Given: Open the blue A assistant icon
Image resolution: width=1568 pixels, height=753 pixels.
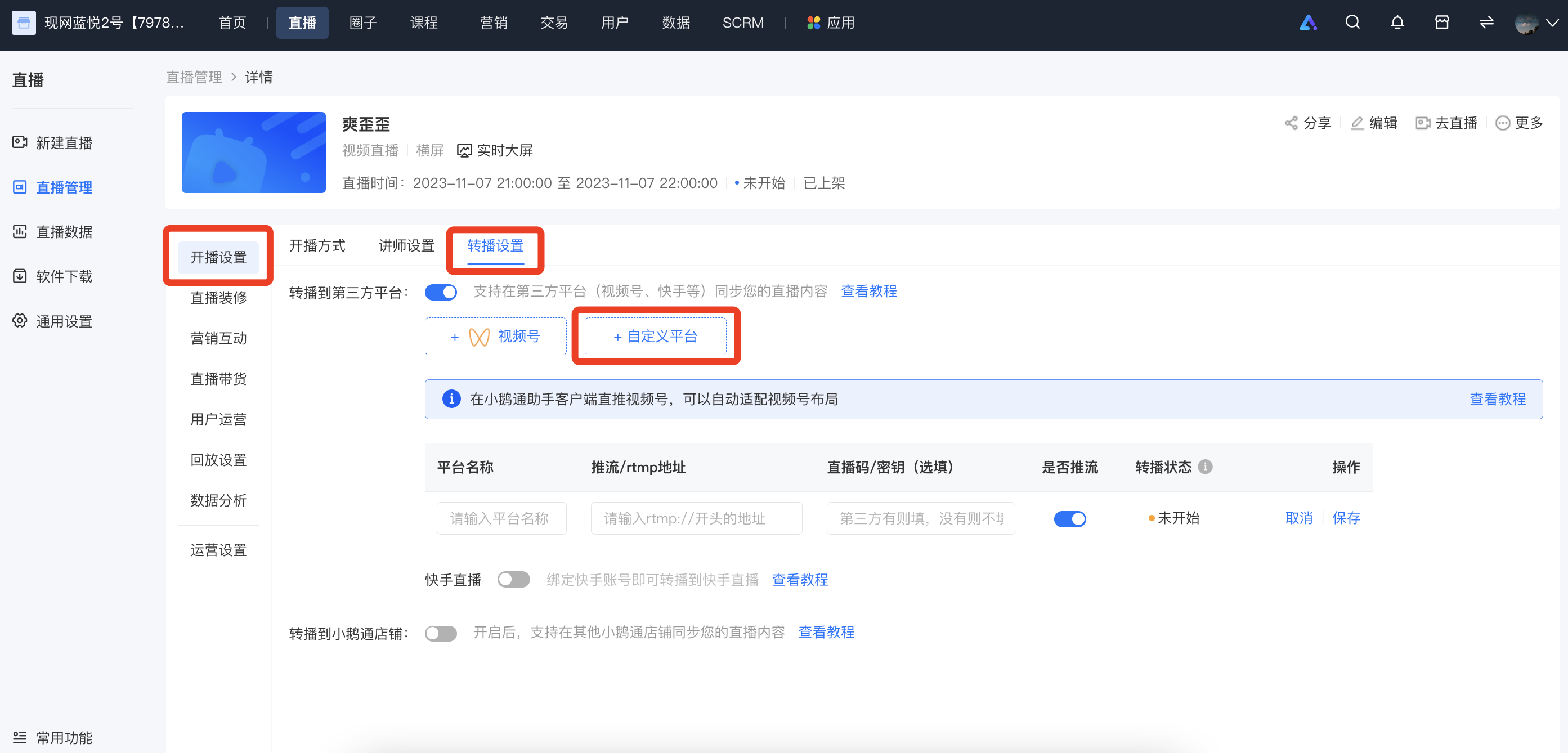Looking at the screenshot, I should pyautogui.click(x=1308, y=23).
